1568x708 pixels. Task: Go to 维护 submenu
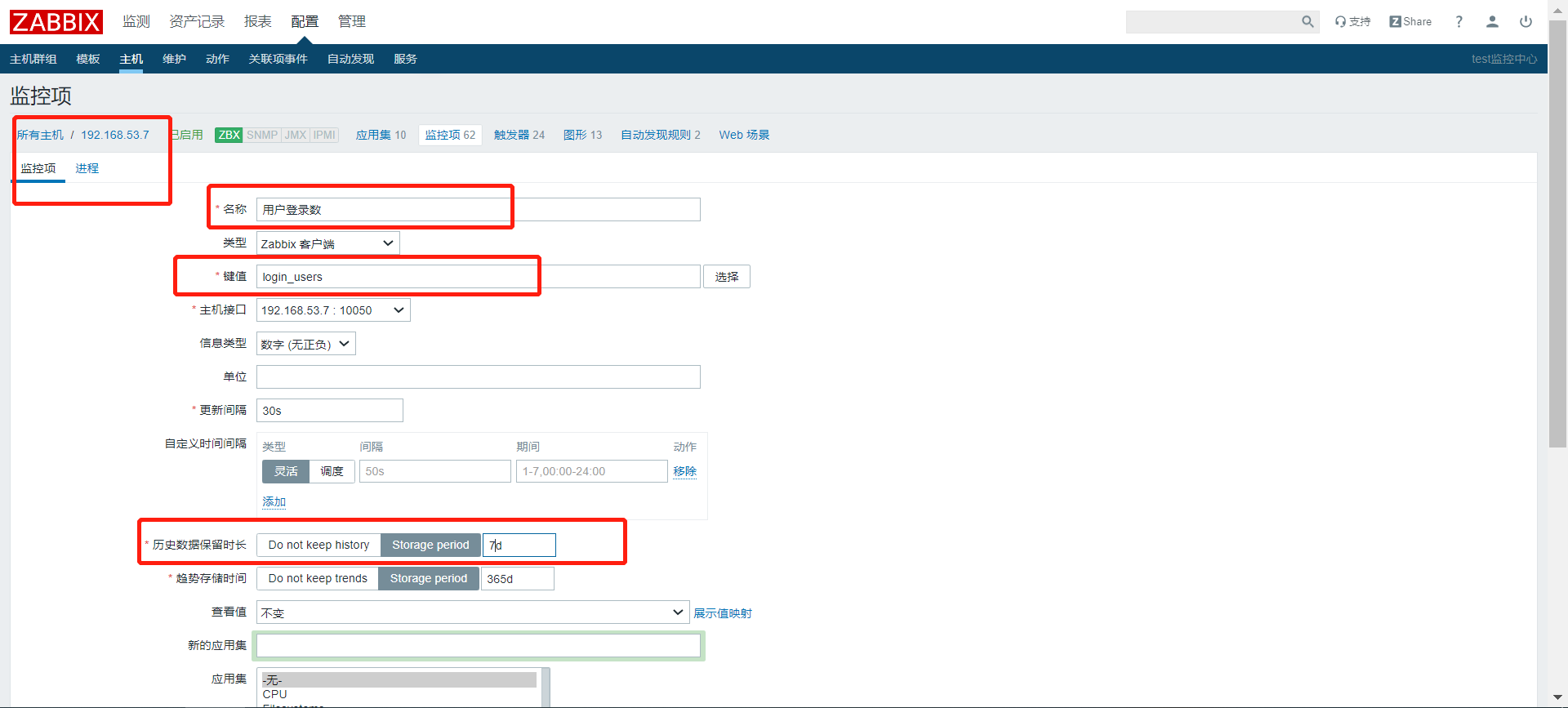pos(174,59)
